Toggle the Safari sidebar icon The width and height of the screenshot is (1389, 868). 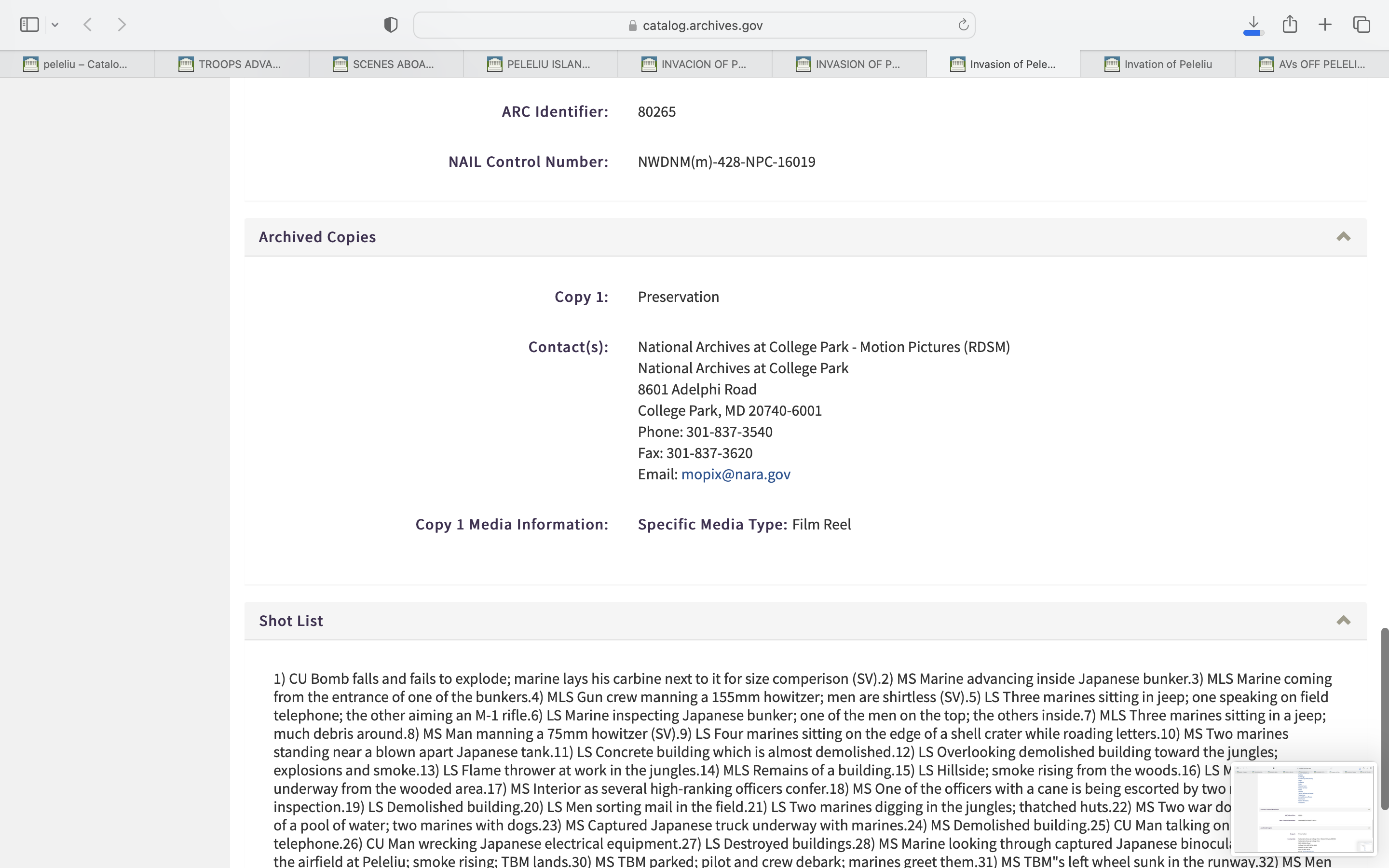click(29, 25)
